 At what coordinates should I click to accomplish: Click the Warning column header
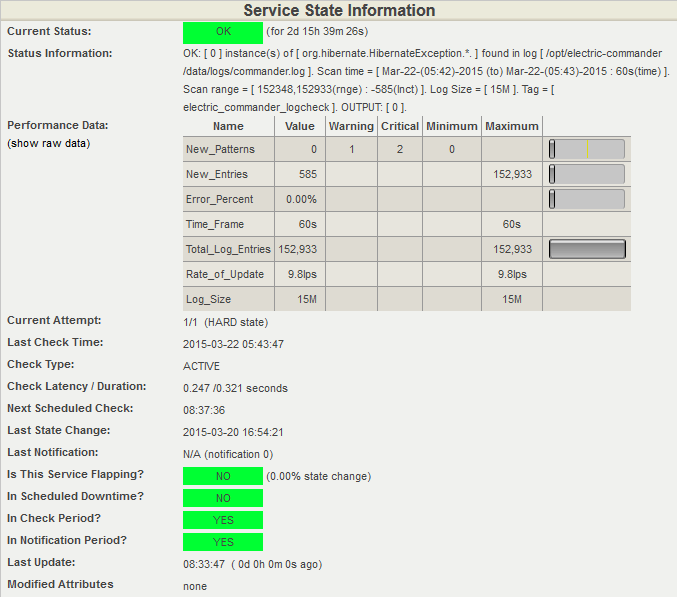tap(351, 126)
